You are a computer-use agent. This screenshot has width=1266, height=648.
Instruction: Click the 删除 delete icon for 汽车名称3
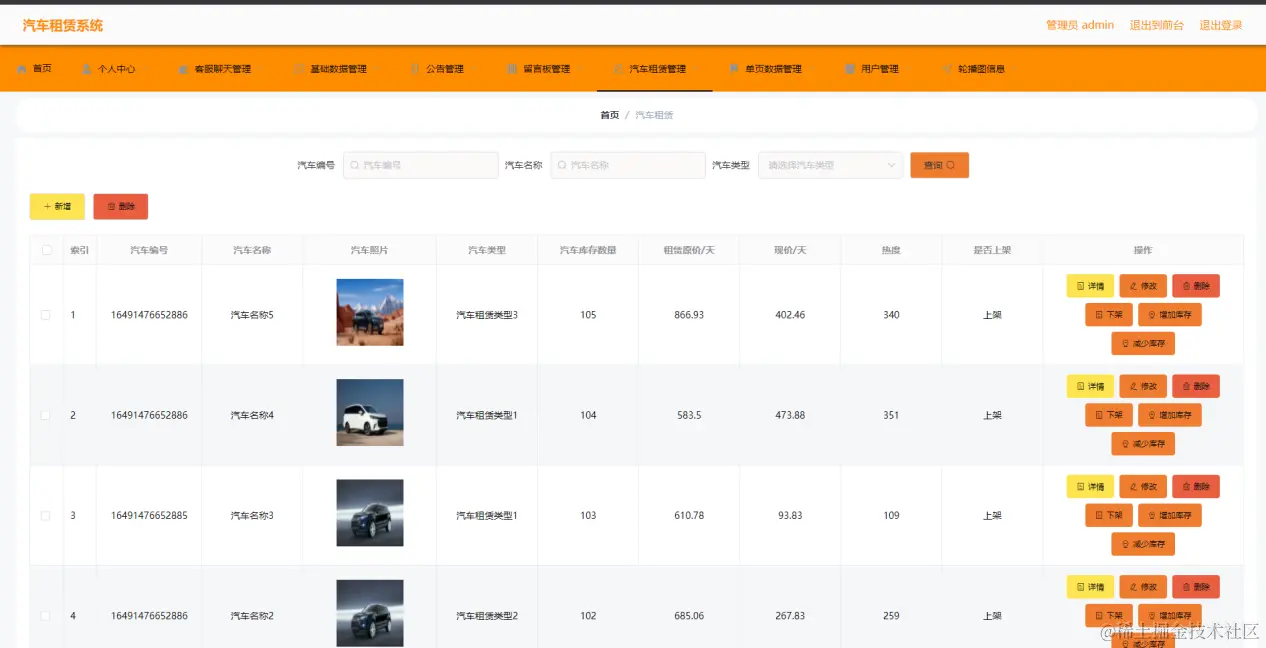[1187, 486]
